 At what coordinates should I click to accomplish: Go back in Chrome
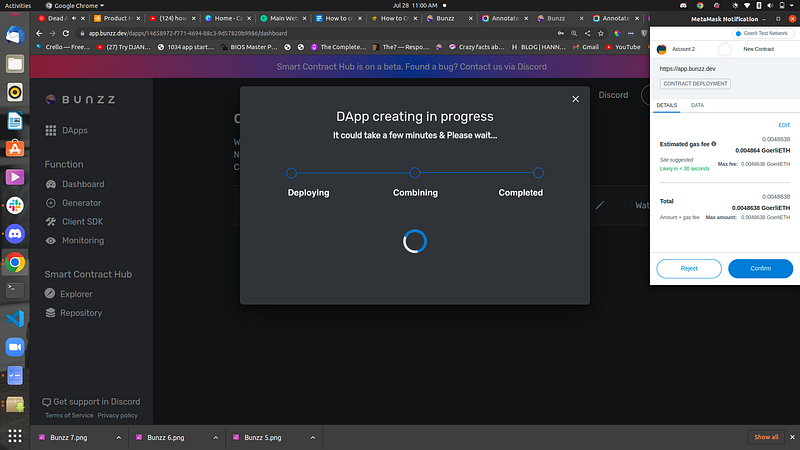click(39, 33)
